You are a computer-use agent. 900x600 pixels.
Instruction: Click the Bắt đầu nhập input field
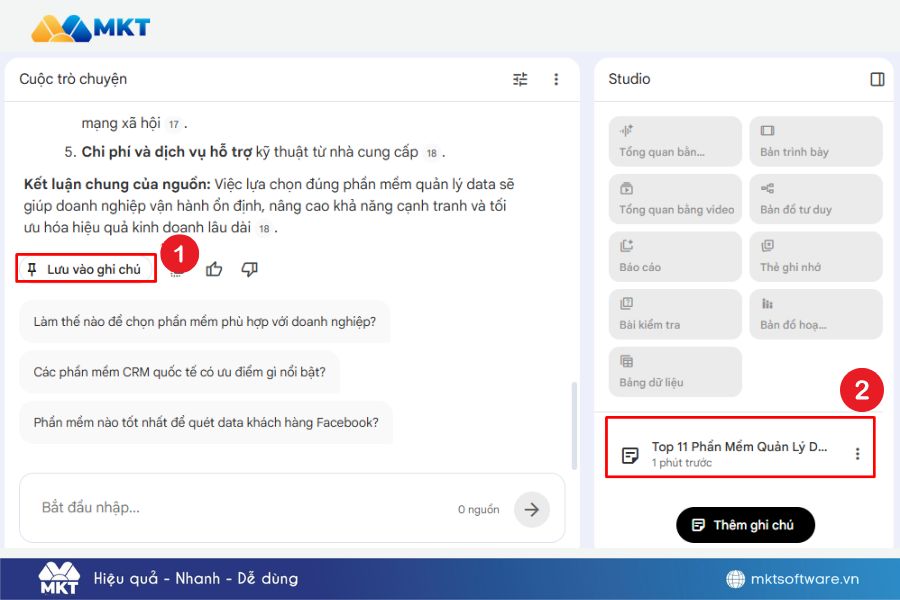[x=240, y=508]
